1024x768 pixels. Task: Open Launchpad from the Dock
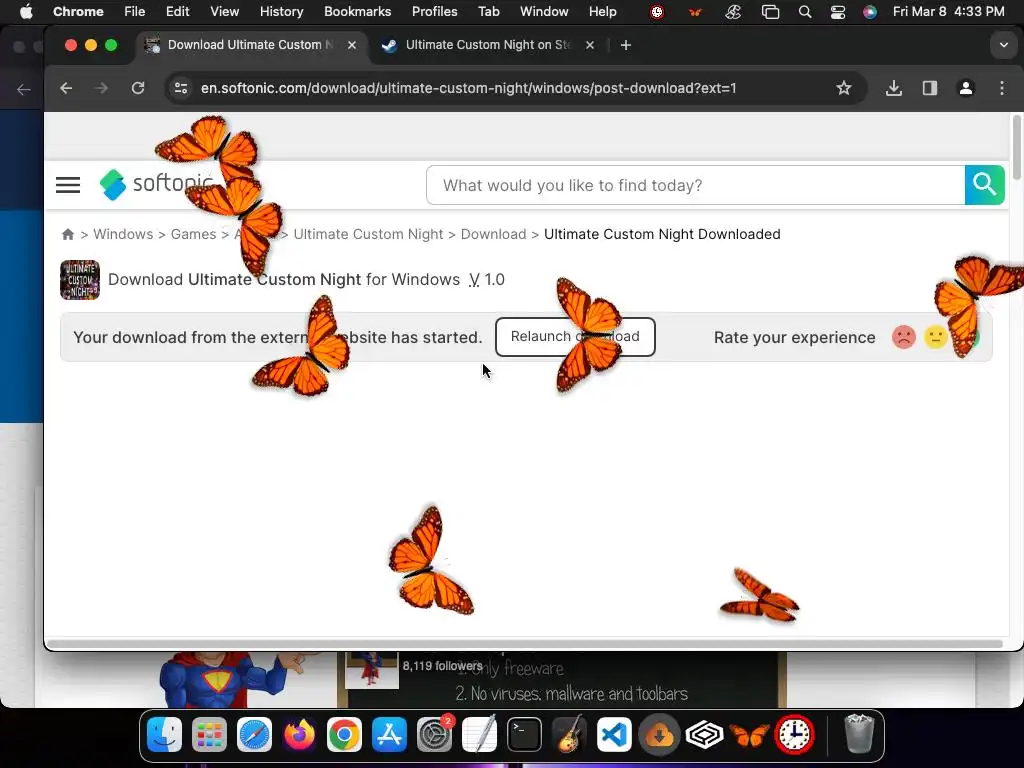point(210,735)
